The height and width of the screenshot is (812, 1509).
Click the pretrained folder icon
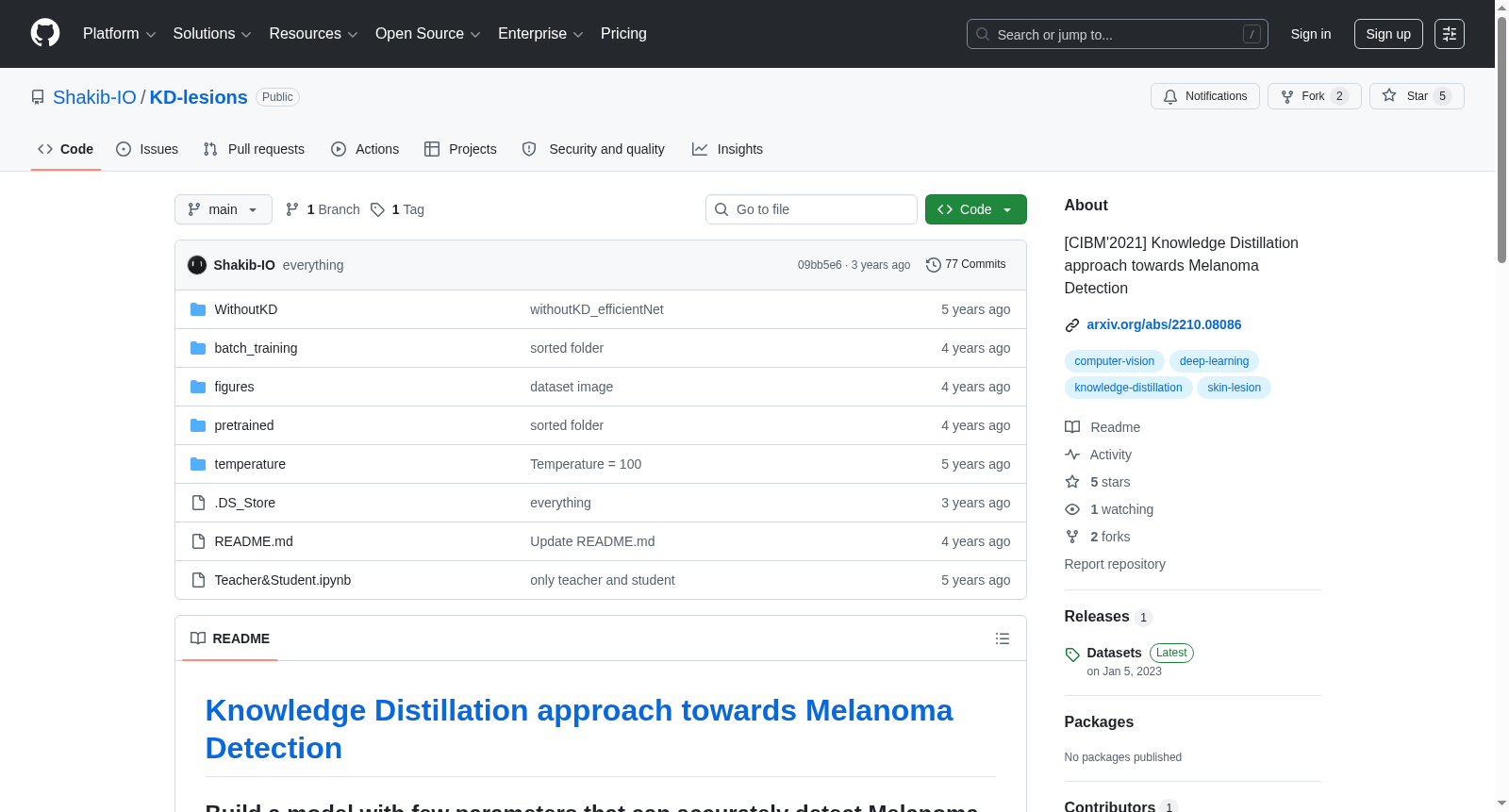198,425
